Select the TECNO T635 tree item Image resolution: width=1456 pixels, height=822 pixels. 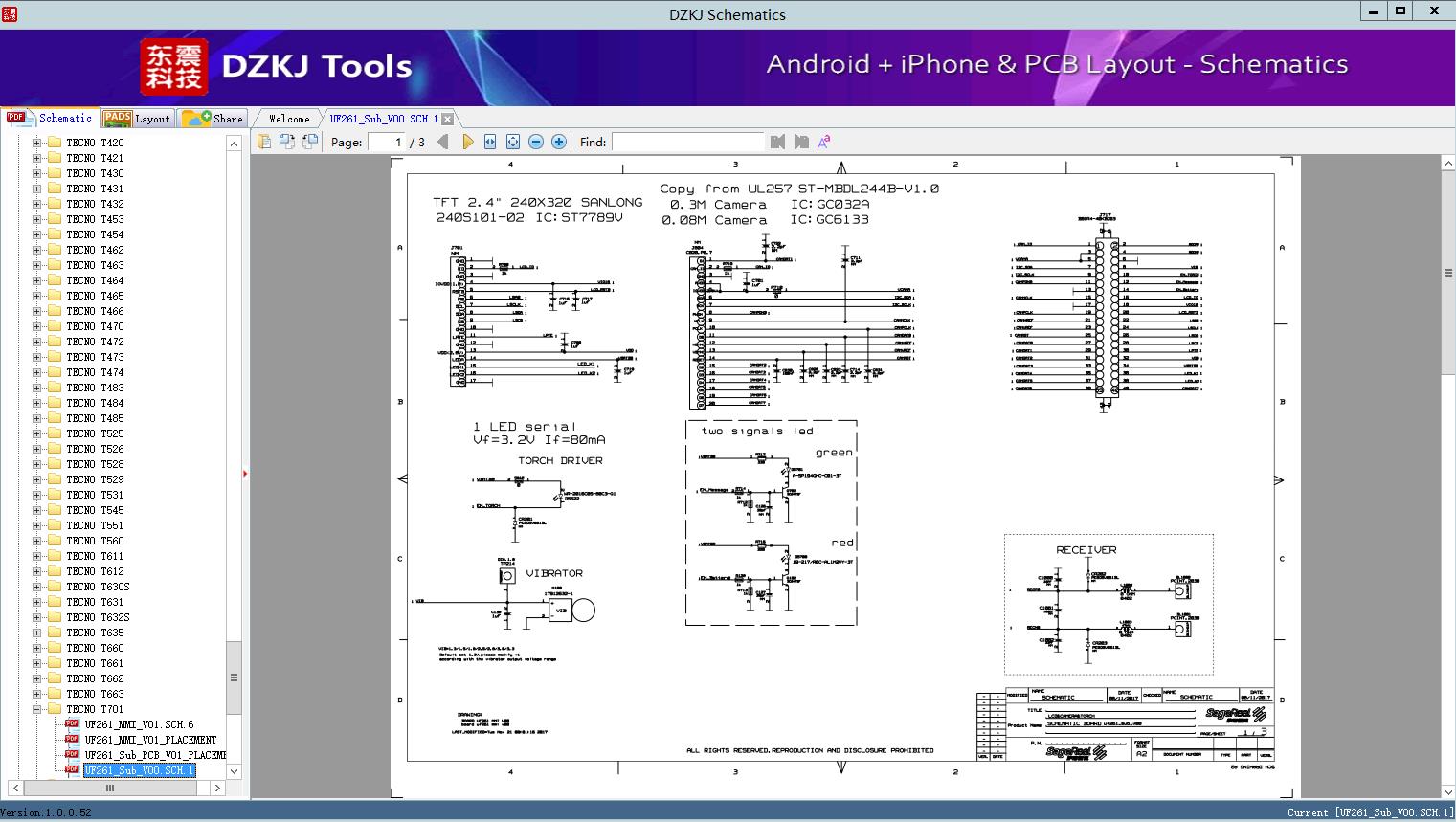pos(95,633)
